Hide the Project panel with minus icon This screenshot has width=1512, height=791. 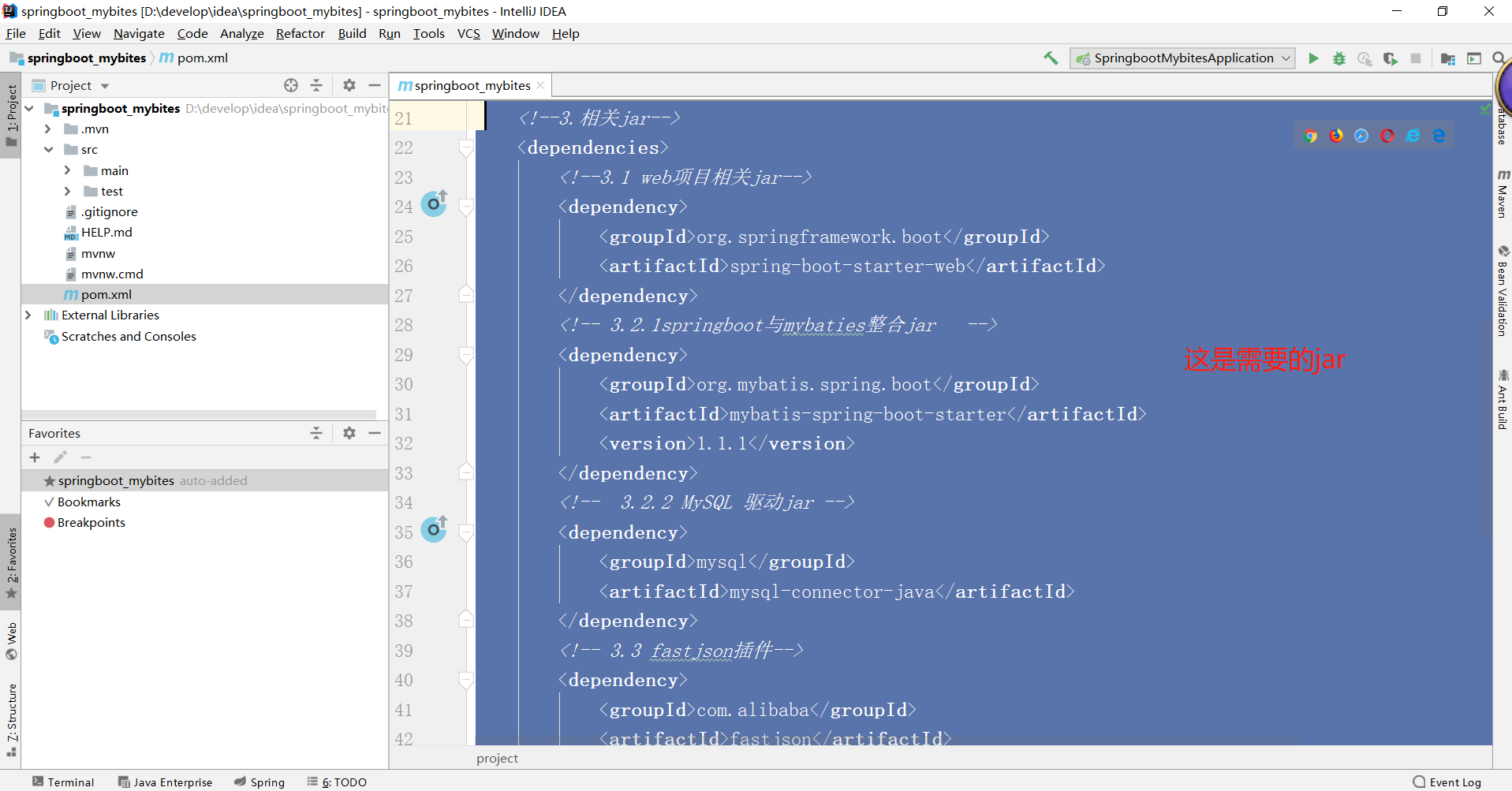point(375,85)
